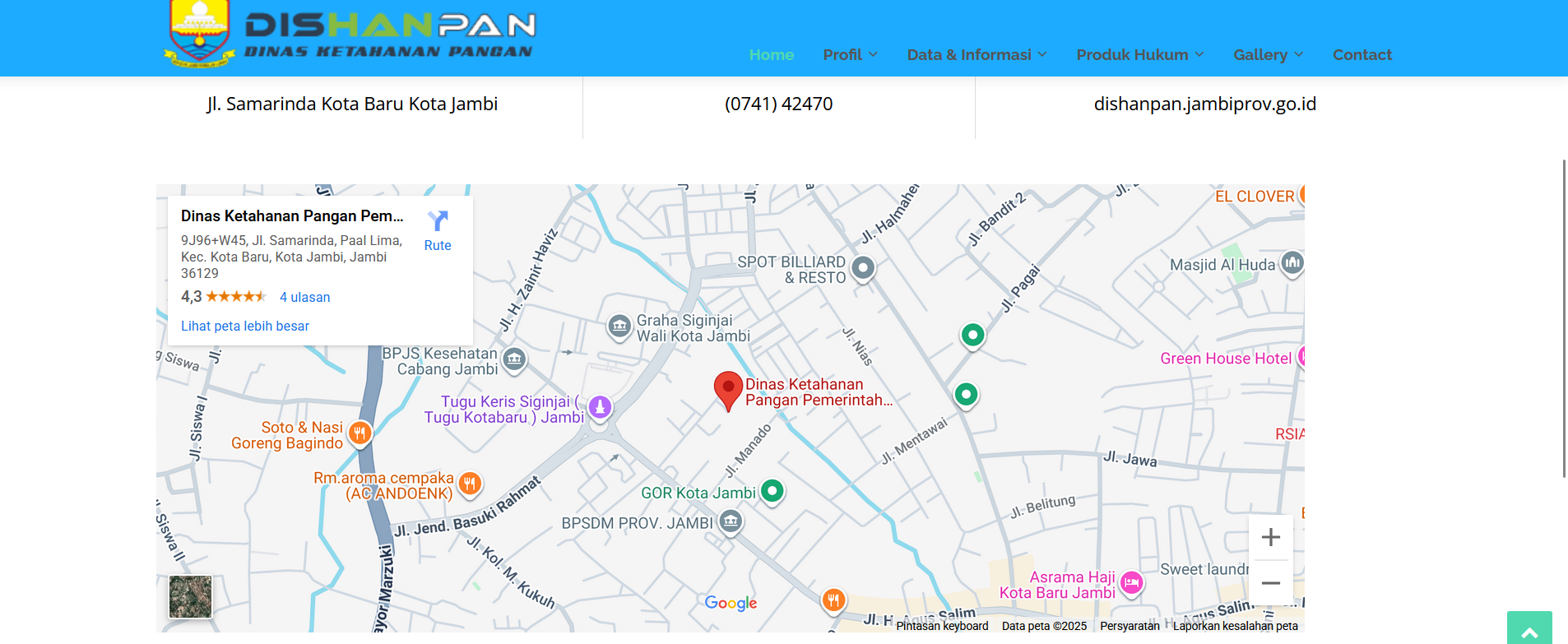This screenshot has width=1568, height=644.
Task: Go to the Home menu item
Action: [x=771, y=55]
